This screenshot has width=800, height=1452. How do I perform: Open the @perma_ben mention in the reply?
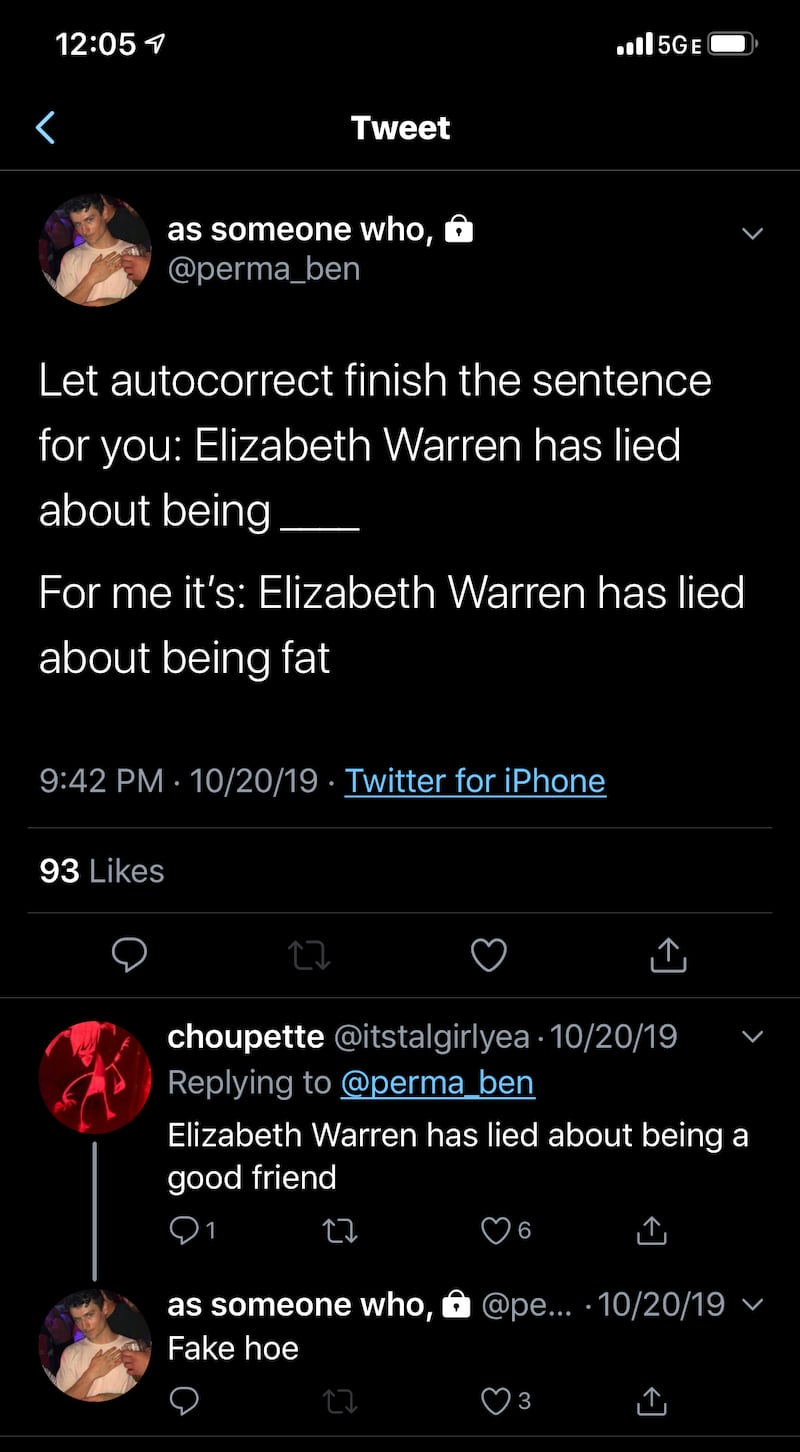(x=437, y=1082)
